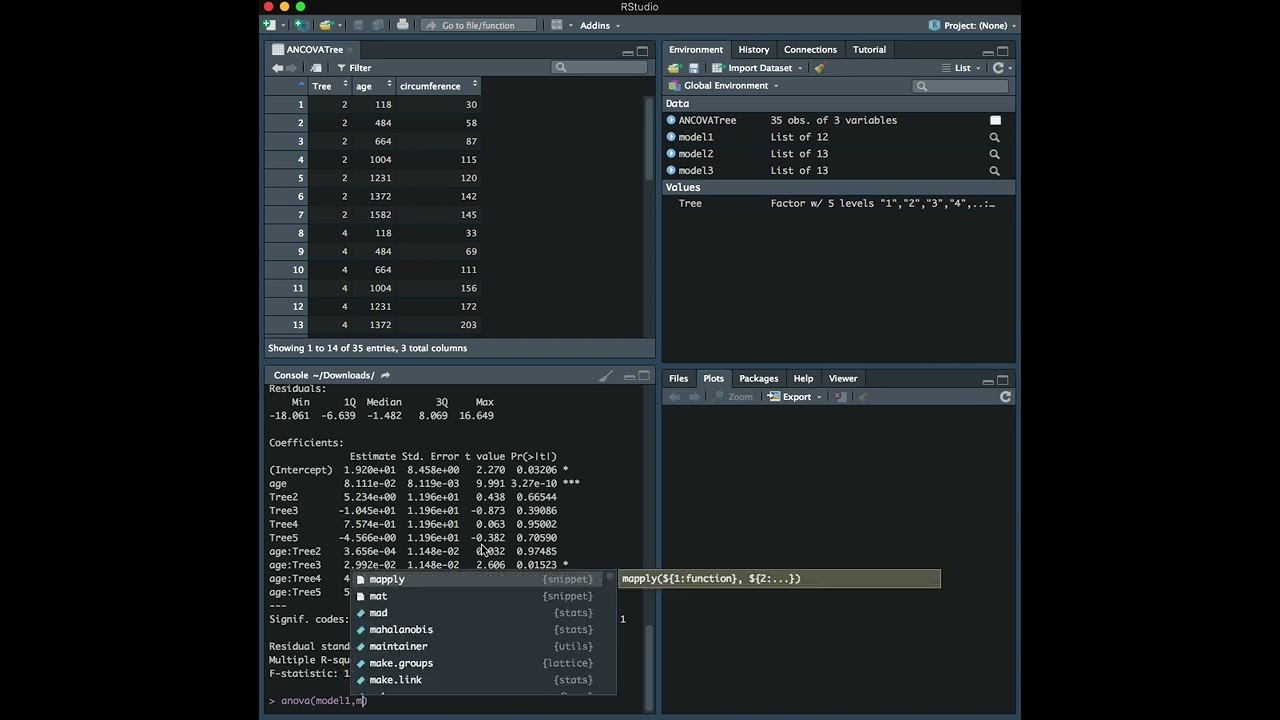Open the Export dropdown in Plots
Image resolution: width=1280 pixels, height=720 pixels.
click(x=796, y=397)
